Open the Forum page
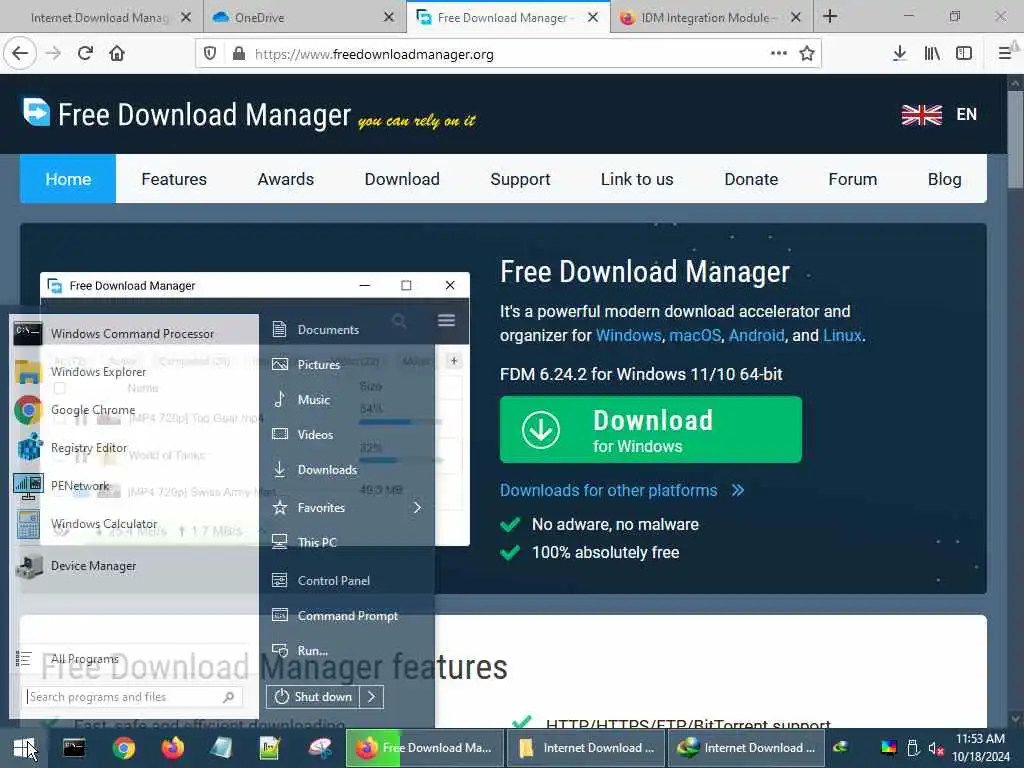 coord(852,179)
